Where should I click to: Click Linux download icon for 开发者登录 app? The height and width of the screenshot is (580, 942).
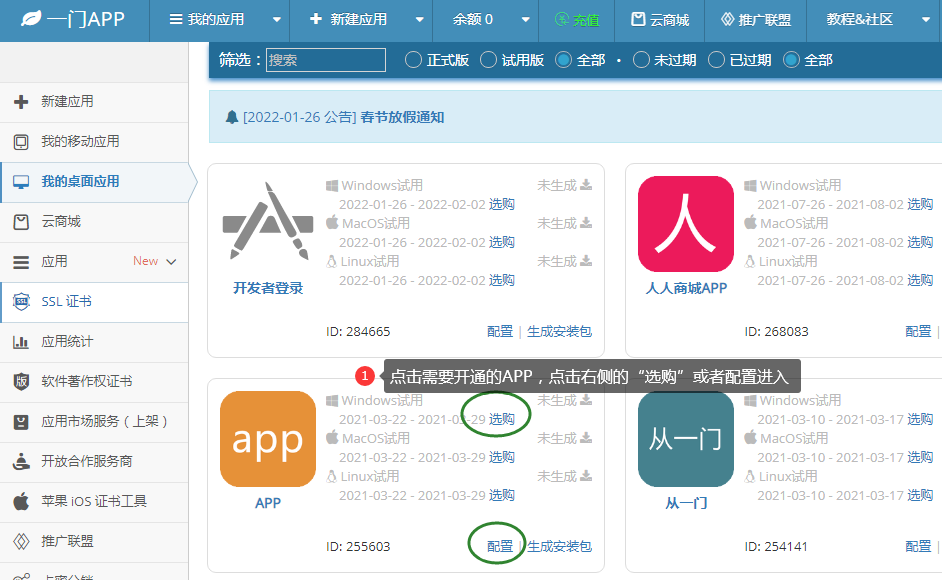point(586,261)
